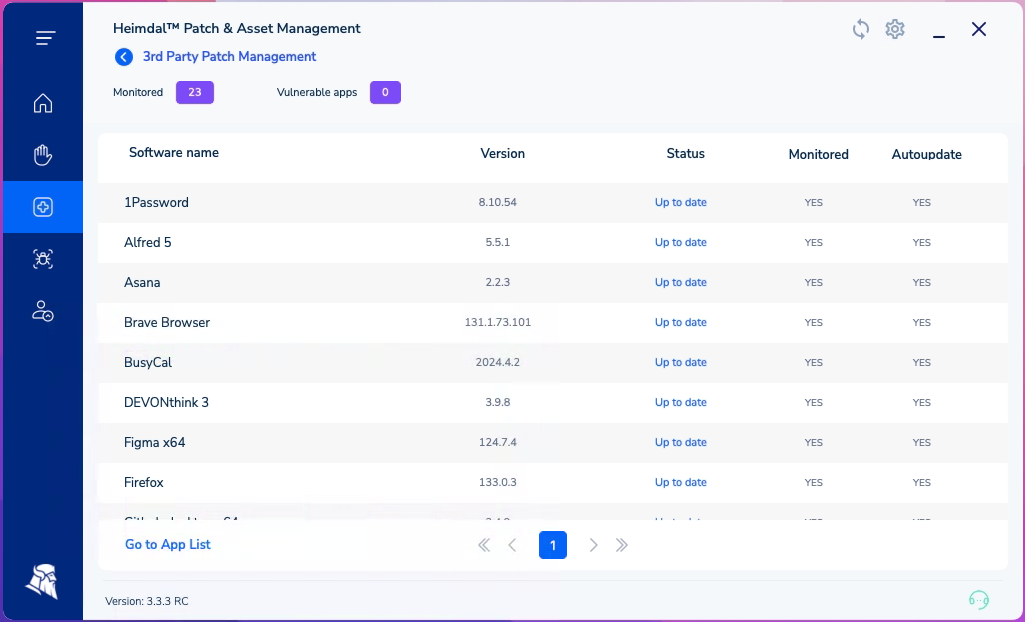The width and height of the screenshot is (1025, 622).
Task: Click version 131.1.73.101 cell
Action: pos(497,322)
